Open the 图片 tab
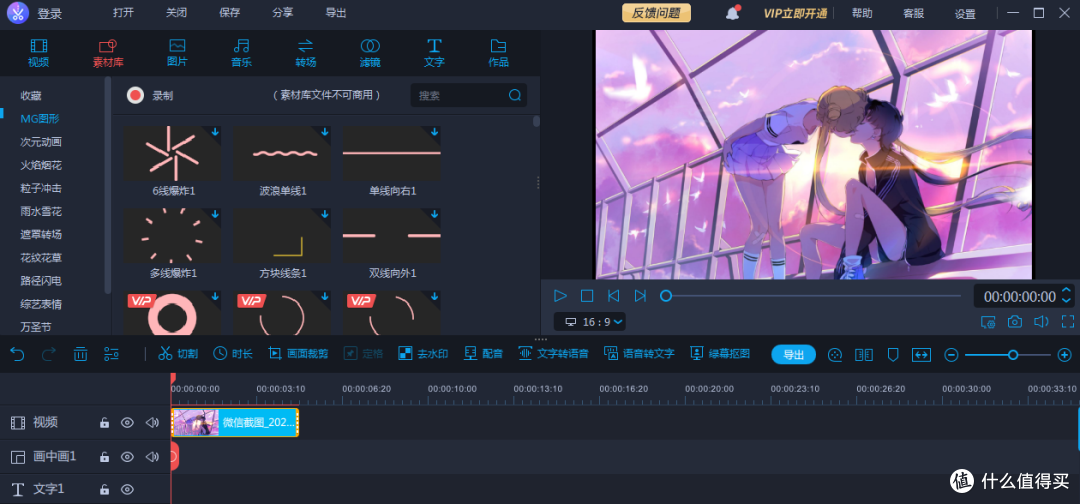Image resolution: width=1080 pixels, height=504 pixels. pyautogui.click(x=177, y=53)
